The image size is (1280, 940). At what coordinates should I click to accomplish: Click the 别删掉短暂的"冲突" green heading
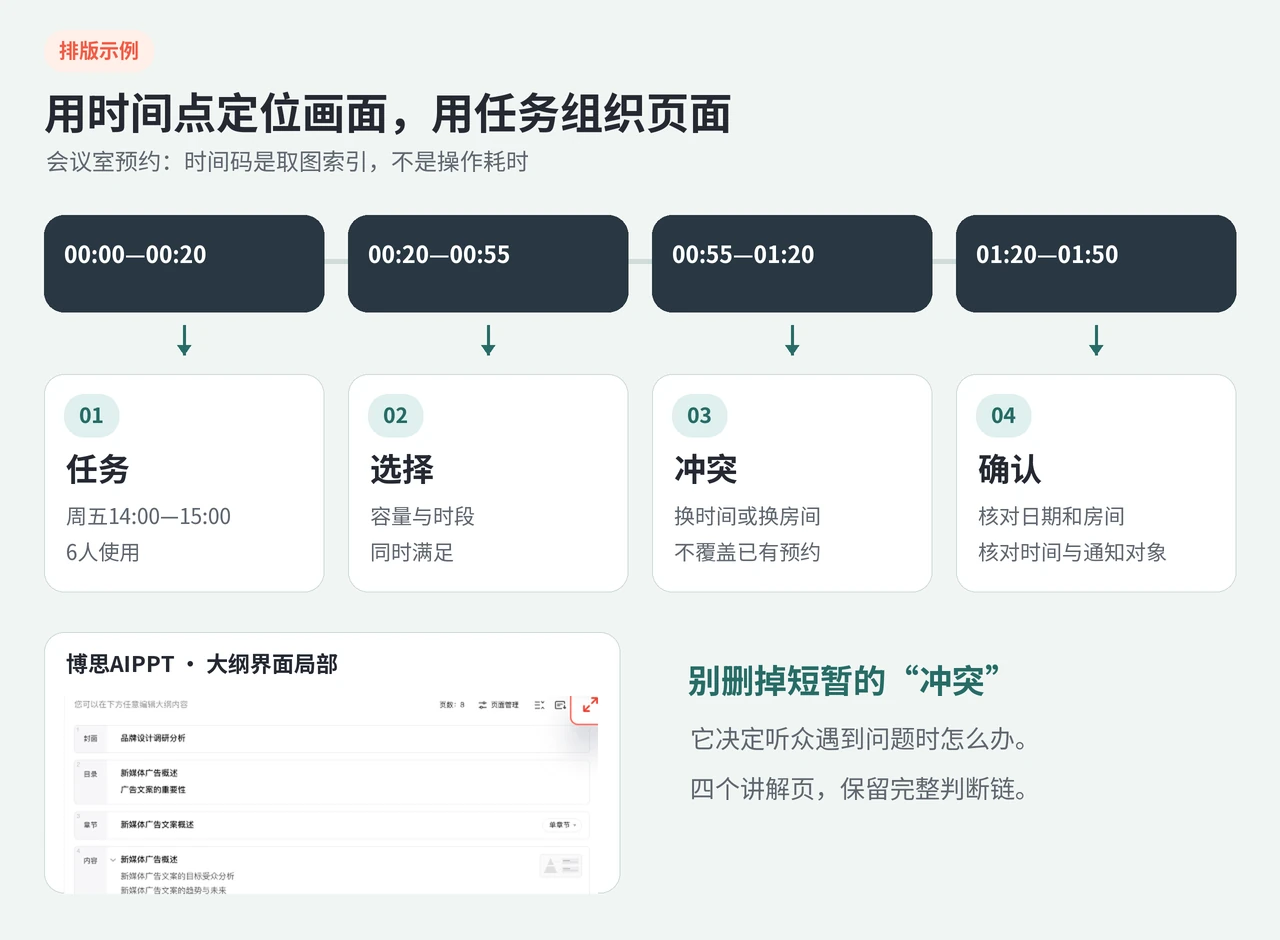click(x=845, y=681)
